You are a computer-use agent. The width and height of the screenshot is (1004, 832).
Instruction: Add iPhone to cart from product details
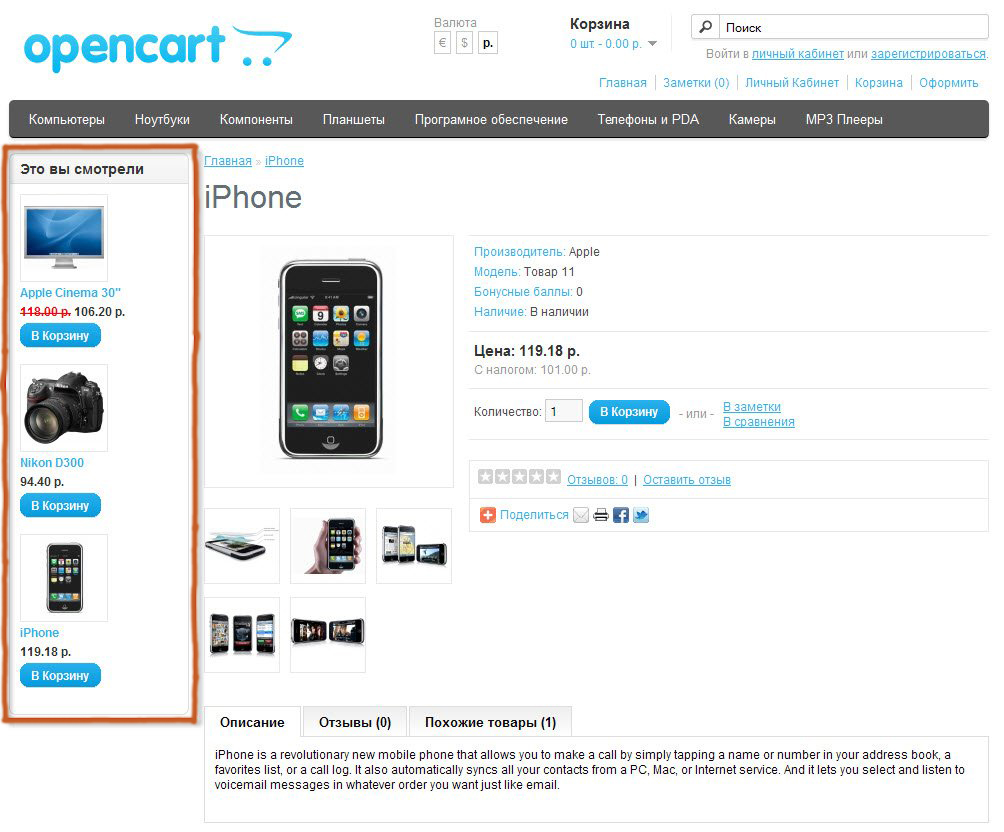[x=629, y=412]
